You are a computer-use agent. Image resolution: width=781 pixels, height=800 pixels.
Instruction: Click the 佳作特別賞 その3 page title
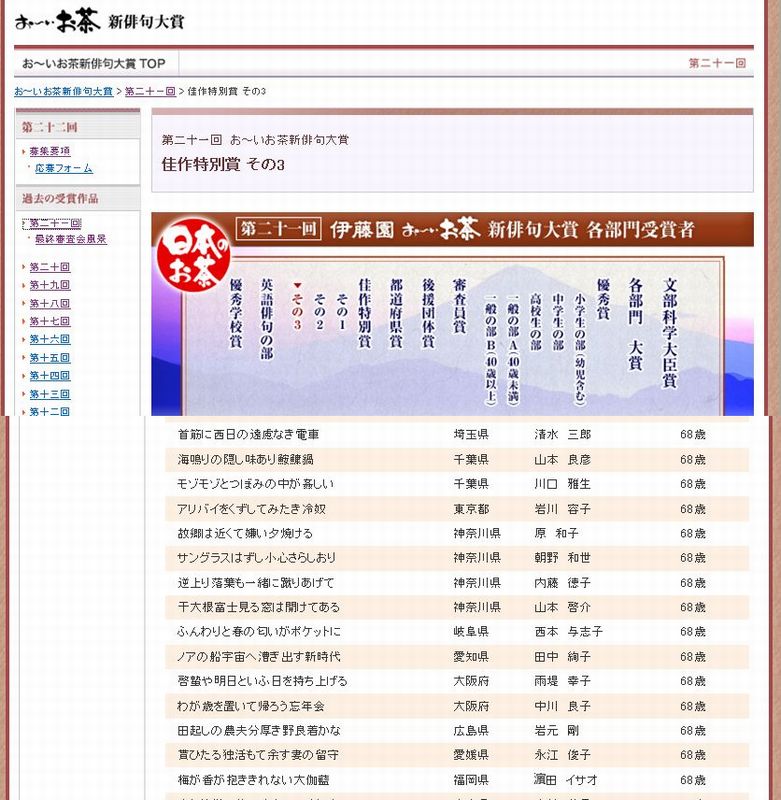pos(223,164)
